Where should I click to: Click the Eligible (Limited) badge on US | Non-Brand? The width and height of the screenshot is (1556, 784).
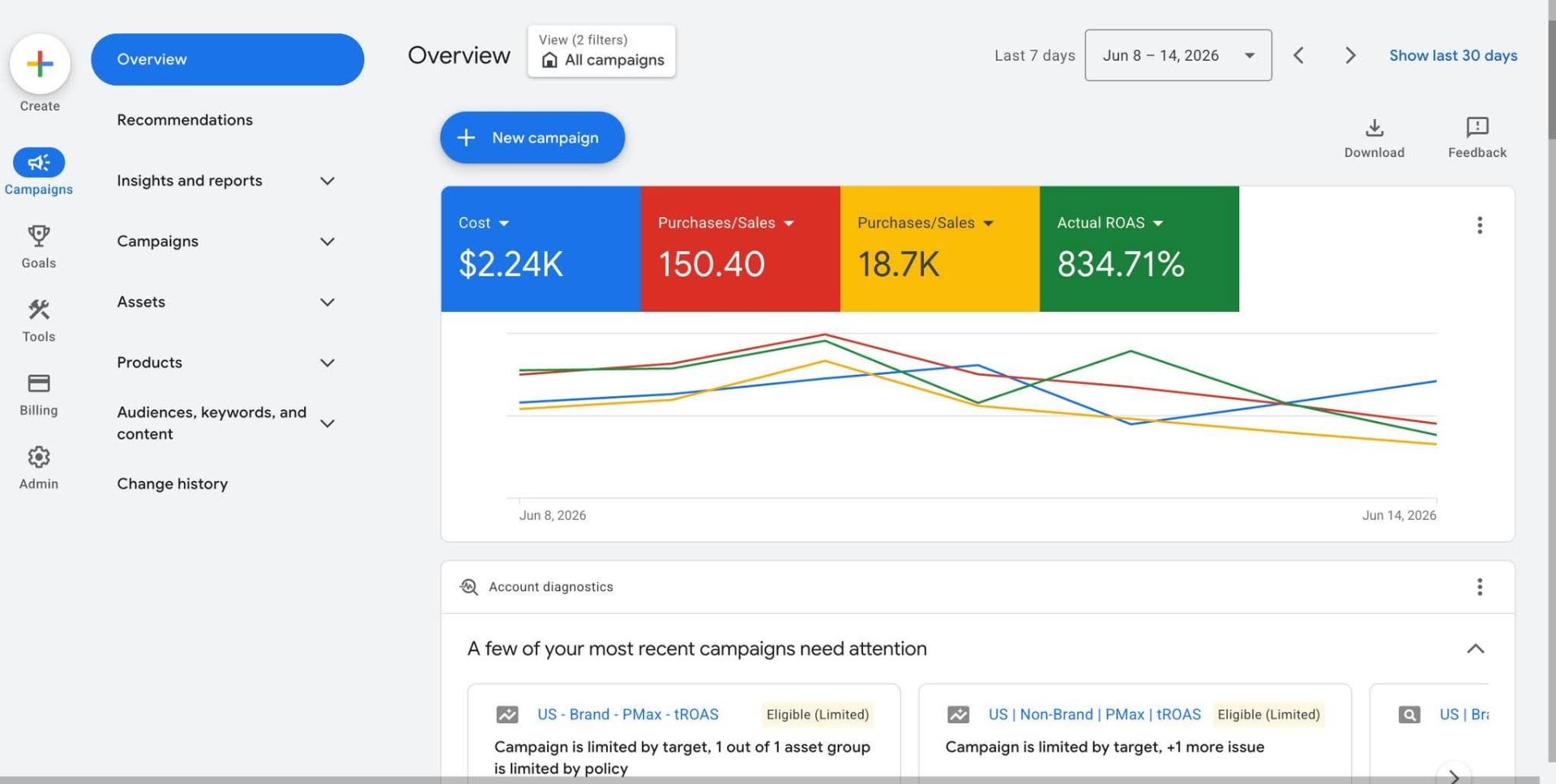[1268, 714]
